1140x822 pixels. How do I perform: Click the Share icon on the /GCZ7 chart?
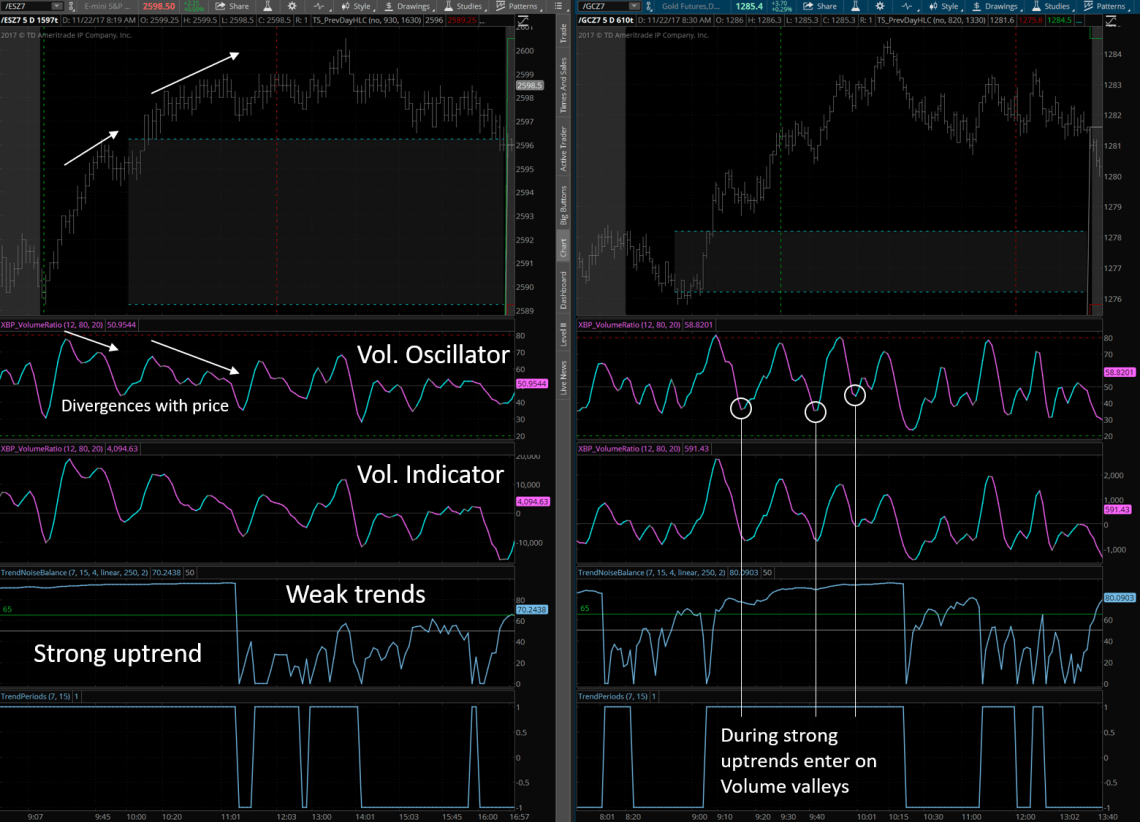822,6
